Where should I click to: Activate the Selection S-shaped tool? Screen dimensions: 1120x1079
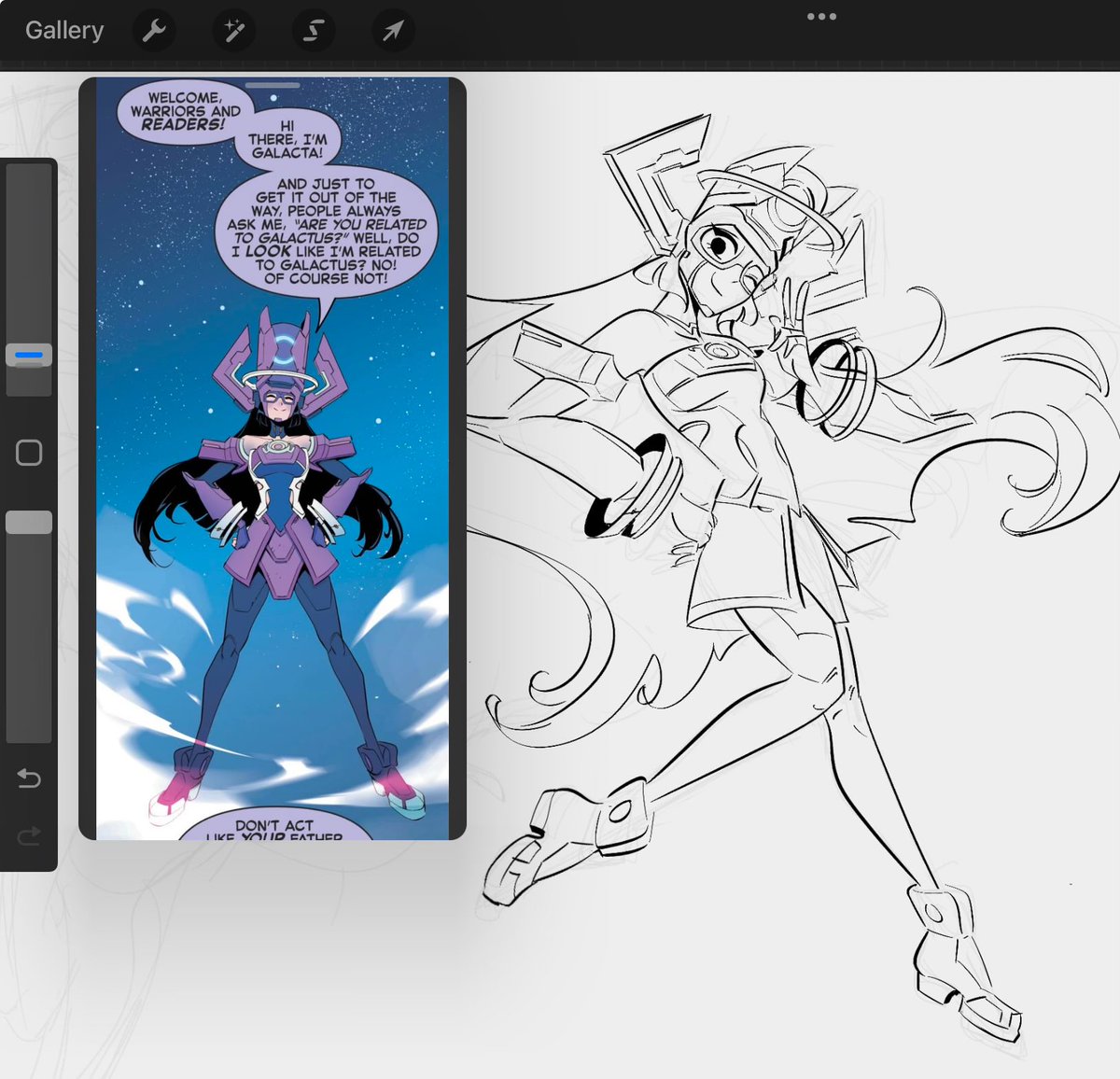314,31
